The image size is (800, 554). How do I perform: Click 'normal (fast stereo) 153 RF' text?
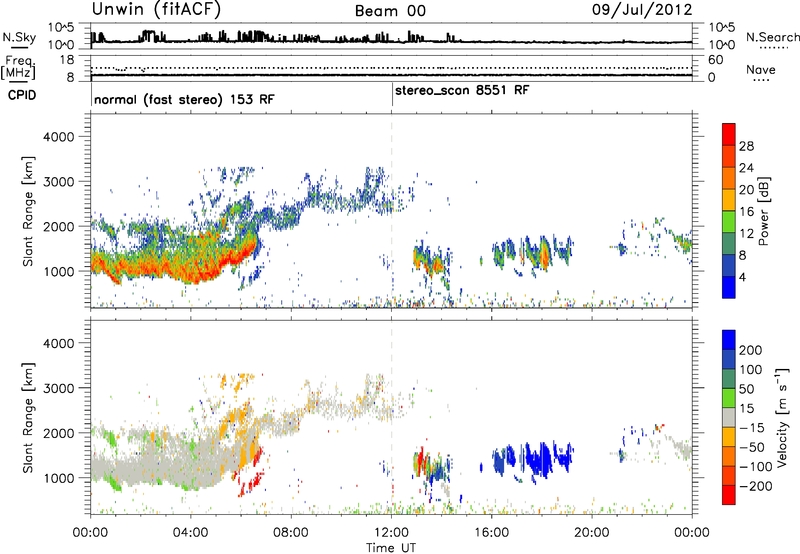tap(184, 99)
